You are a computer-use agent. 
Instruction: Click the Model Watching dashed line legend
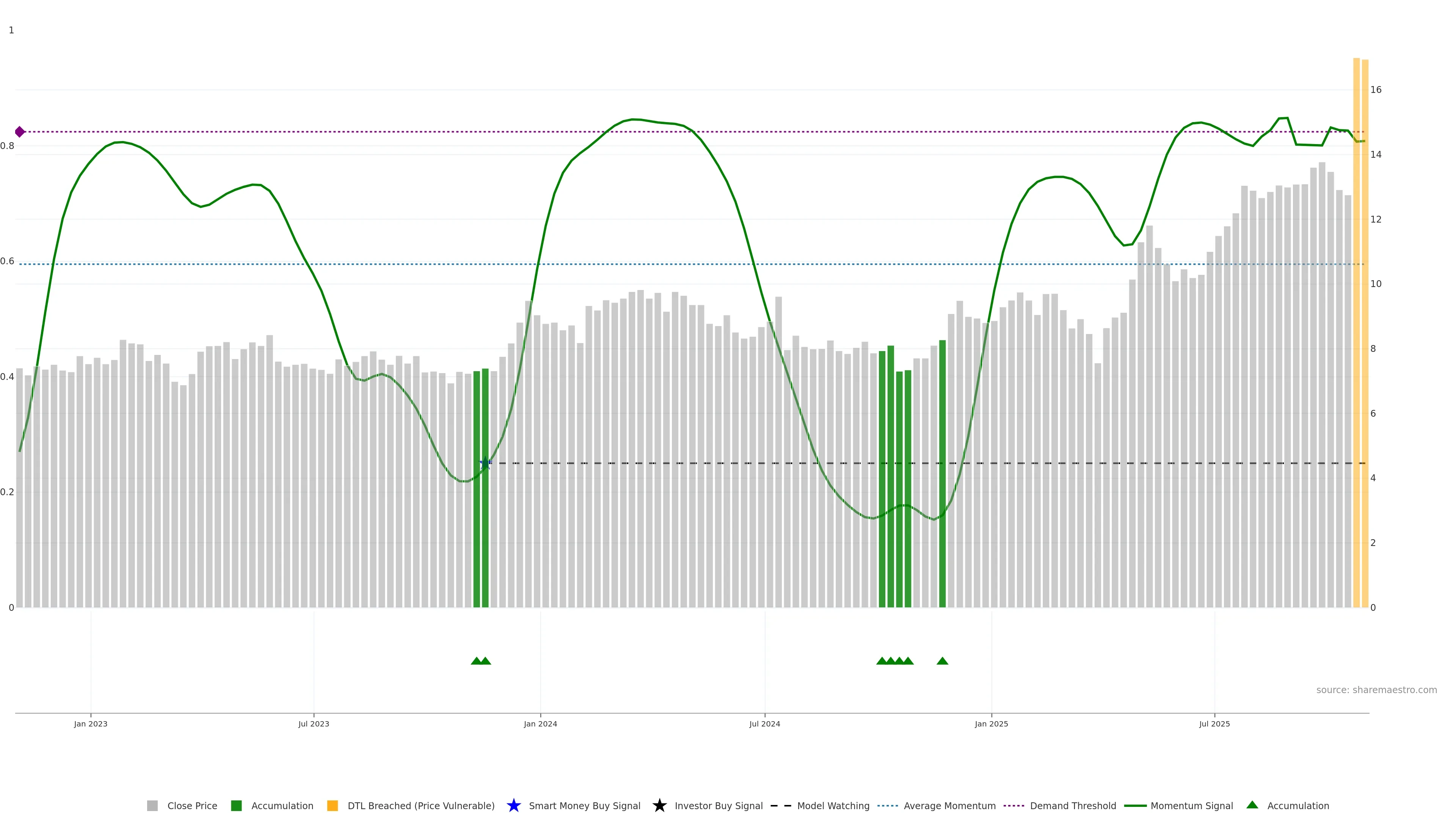[781, 805]
